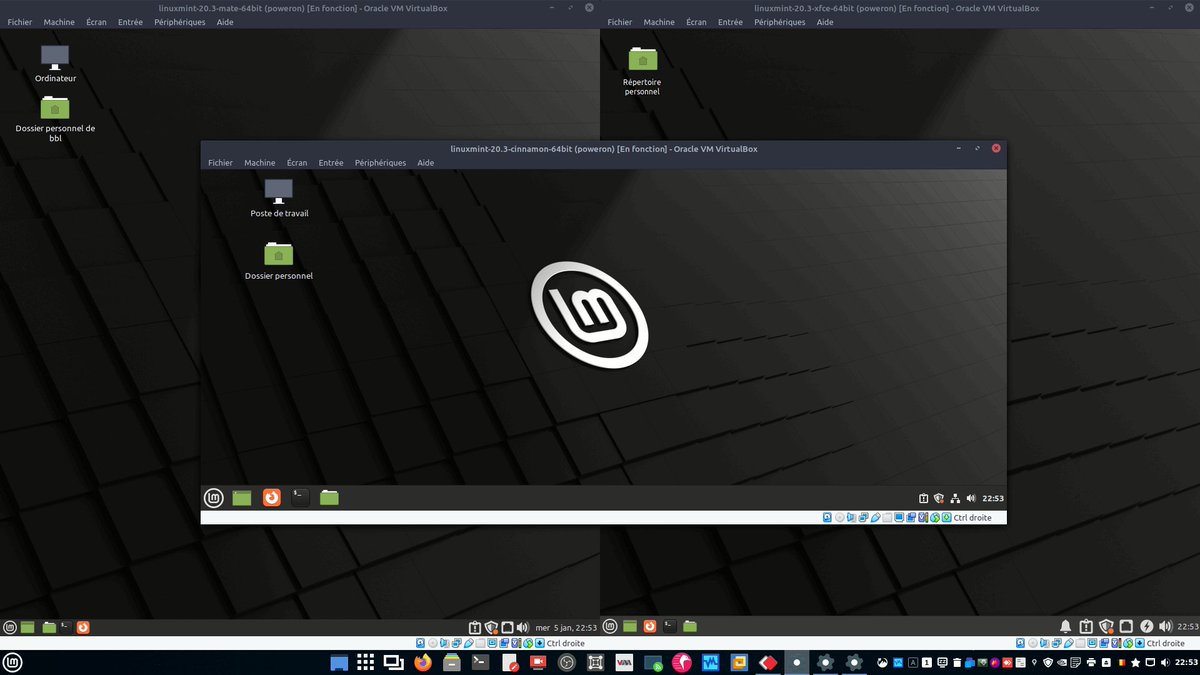Click power manager bolt in XFCE panel
This screenshot has height=675, width=1200.
[1147, 627]
